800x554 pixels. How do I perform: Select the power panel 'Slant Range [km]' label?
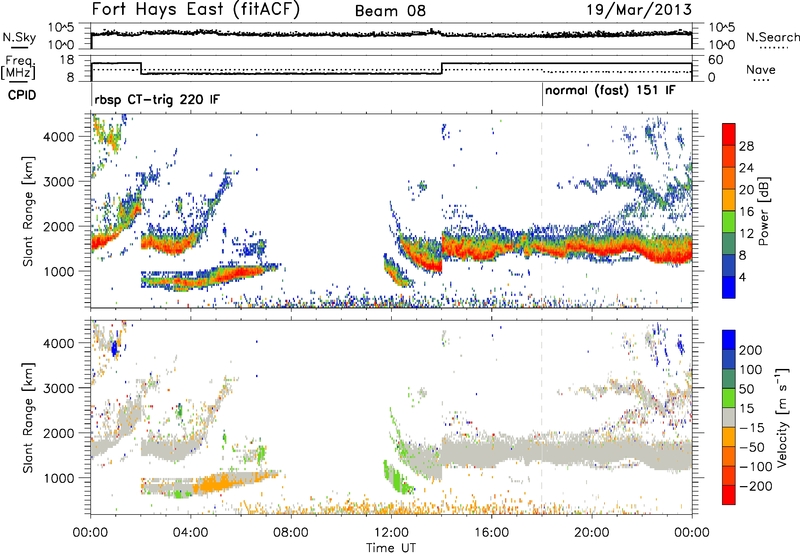coord(28,211)
